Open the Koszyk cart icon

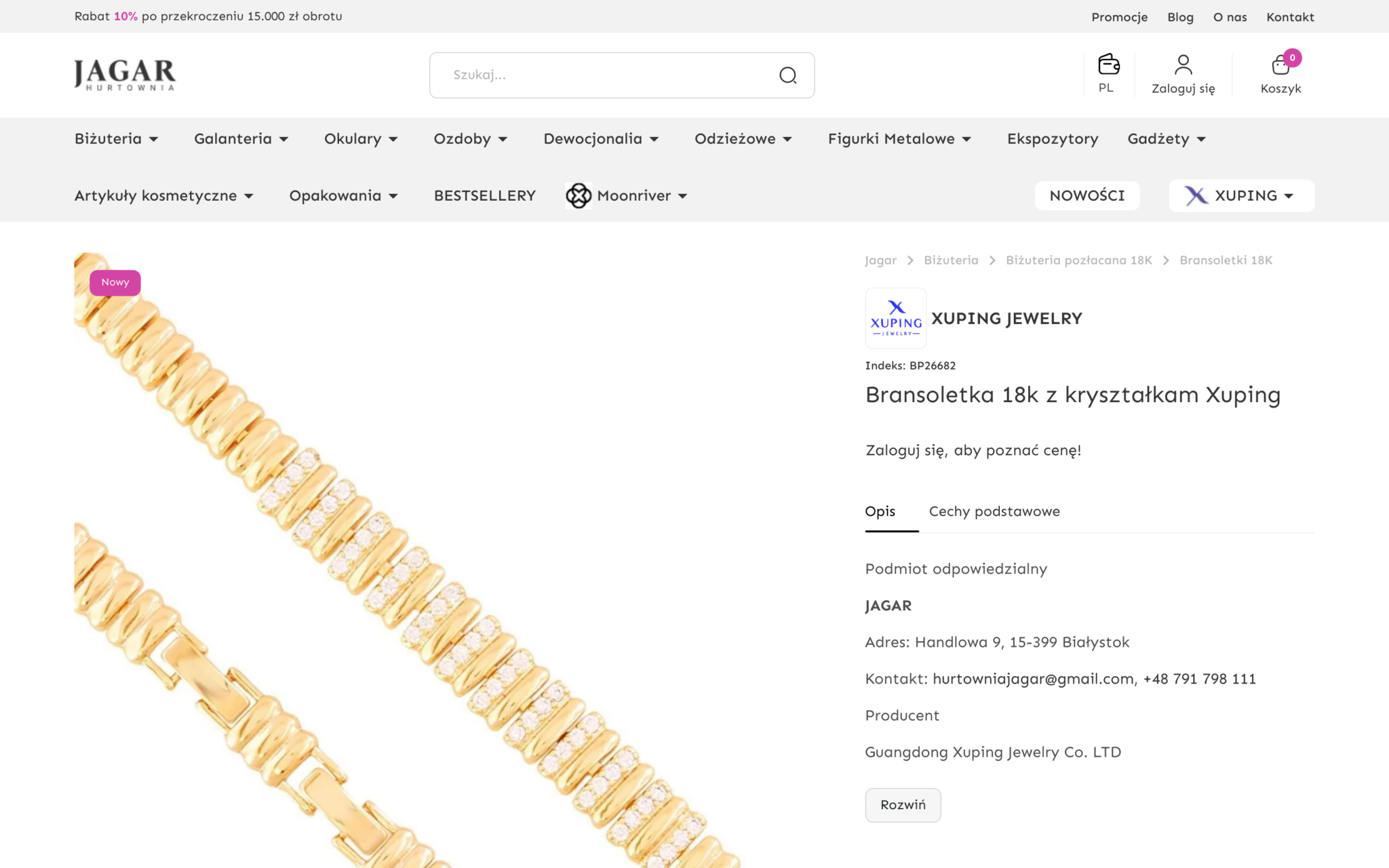pyautogui.click(x=1280, y=66)
